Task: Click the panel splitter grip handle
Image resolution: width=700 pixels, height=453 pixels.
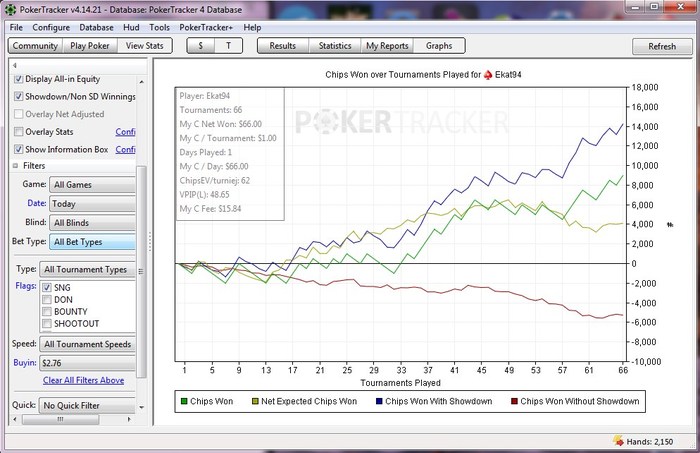Action: [x=150, y=241]
